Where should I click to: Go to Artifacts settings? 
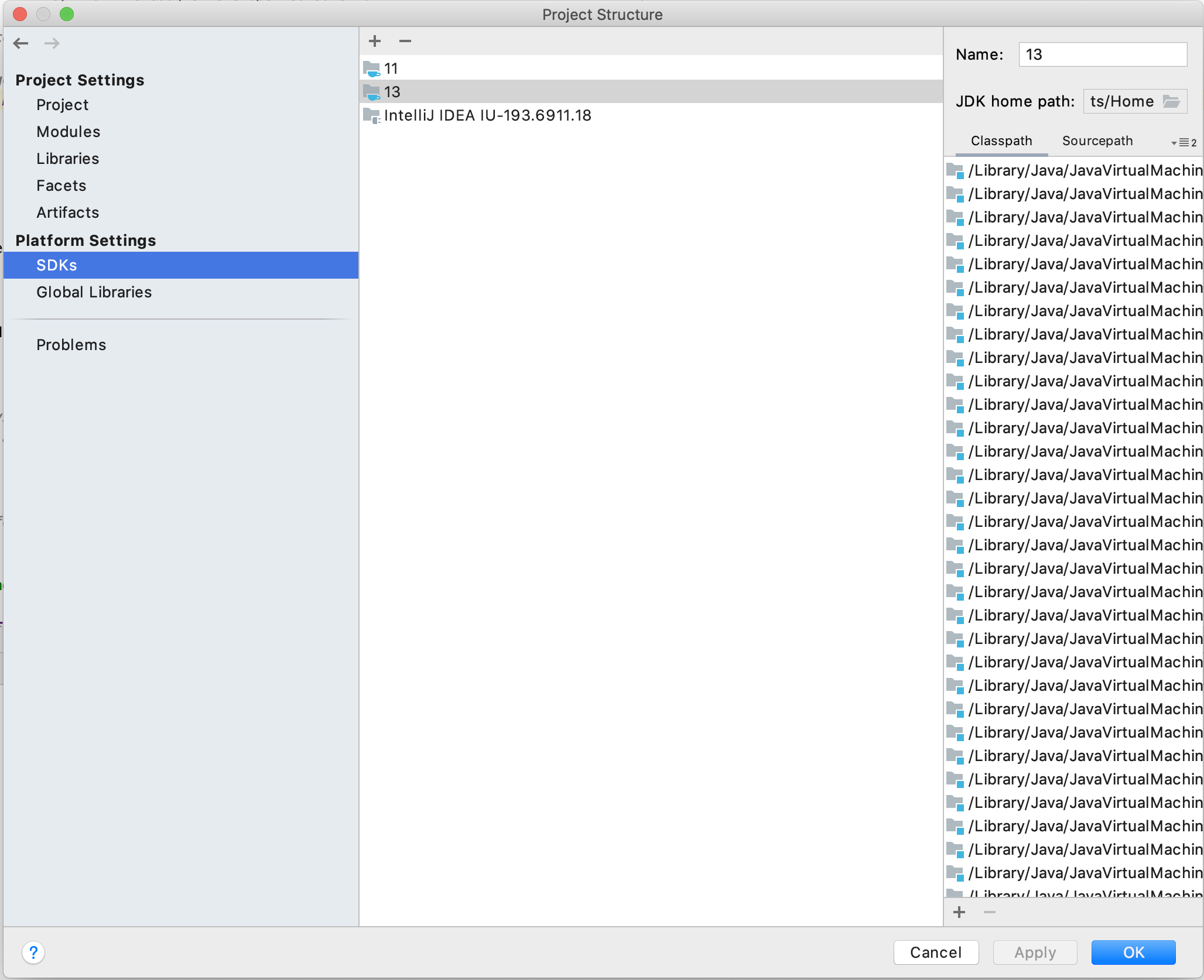click(67, 213)
